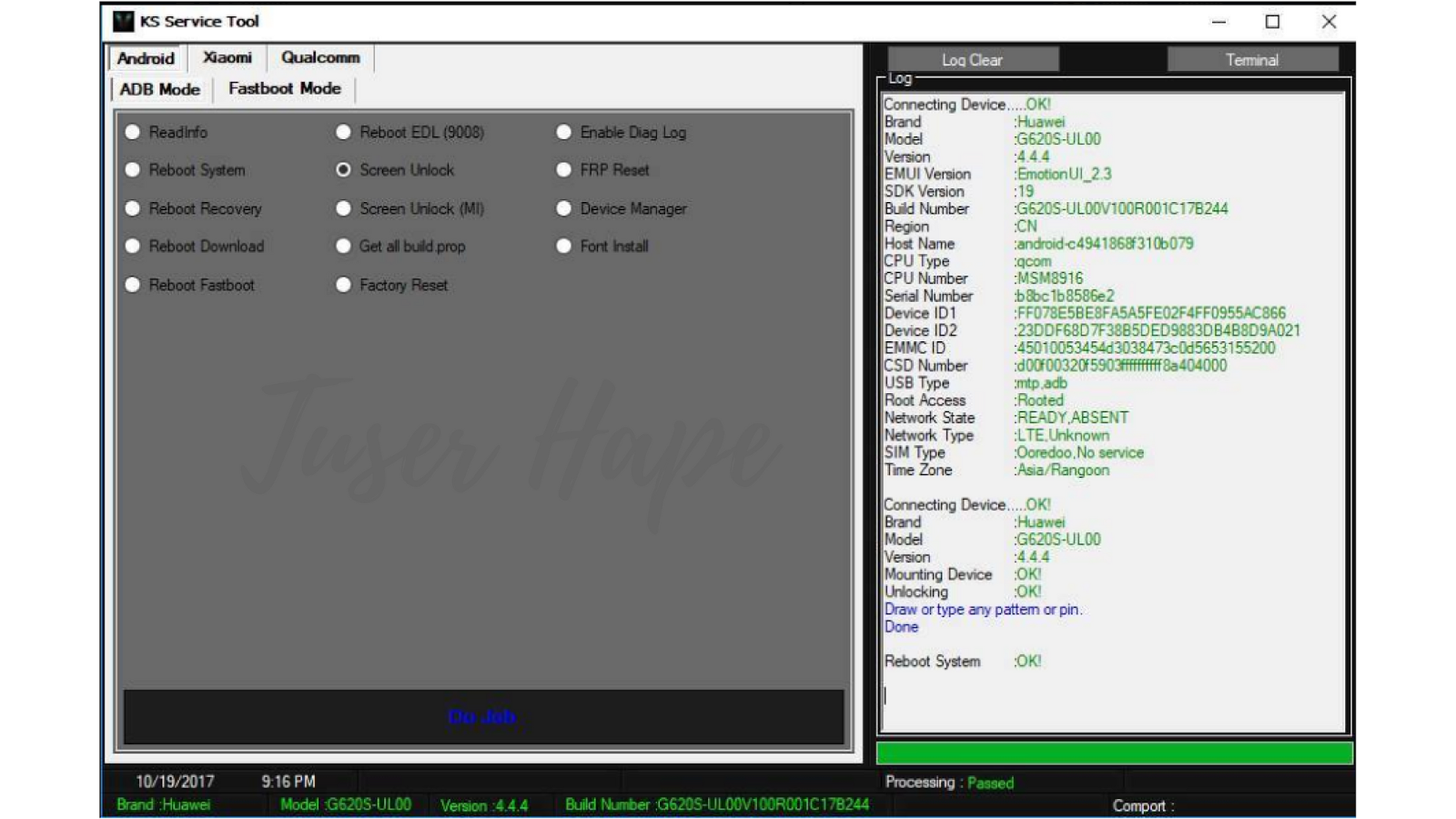This screenshot has height=819, width=1456.
Task: Click the date 10/19/2017 in status bar
Action: click(175, 782)
